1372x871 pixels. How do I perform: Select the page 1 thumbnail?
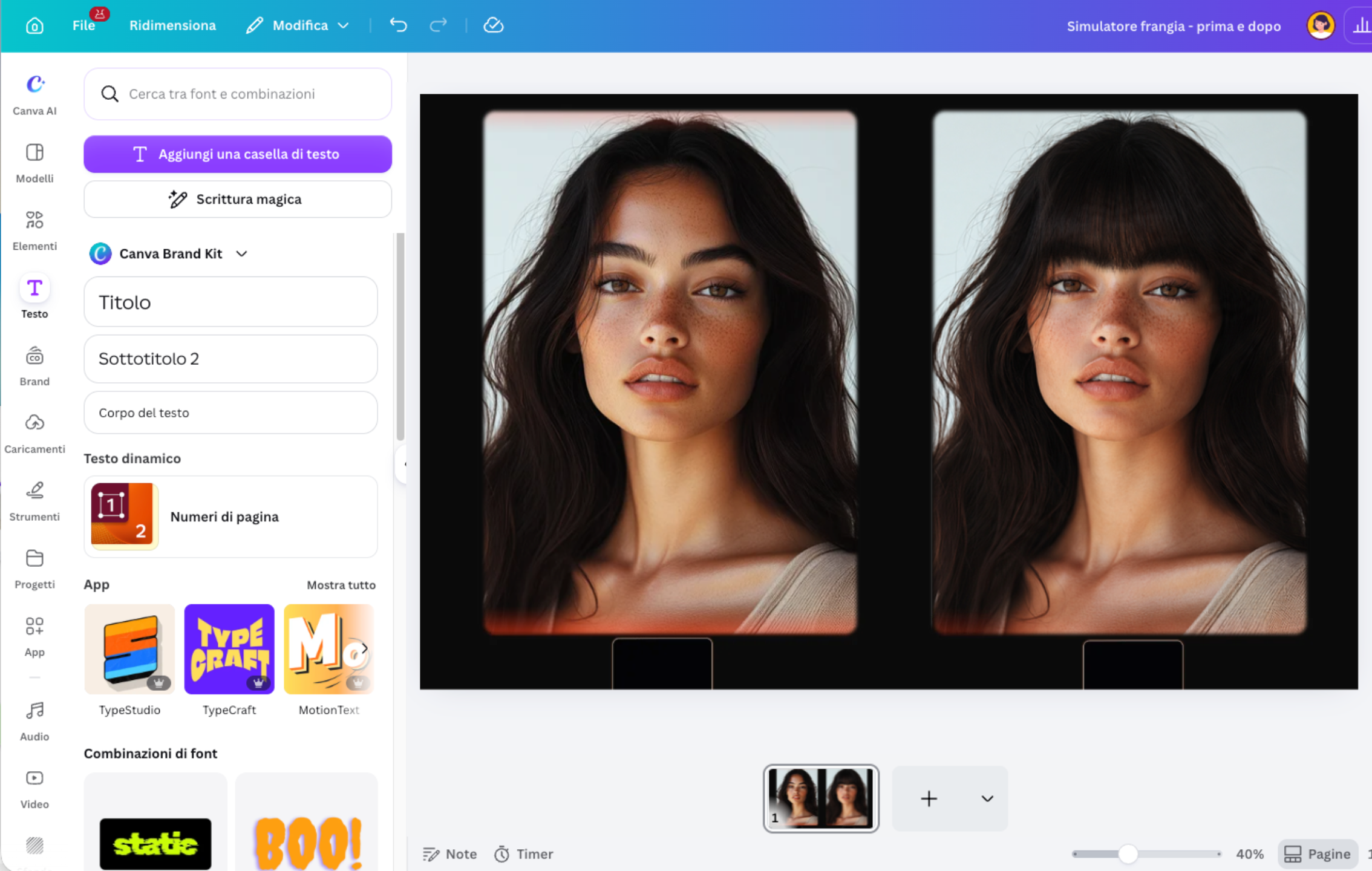coord(821,798)
